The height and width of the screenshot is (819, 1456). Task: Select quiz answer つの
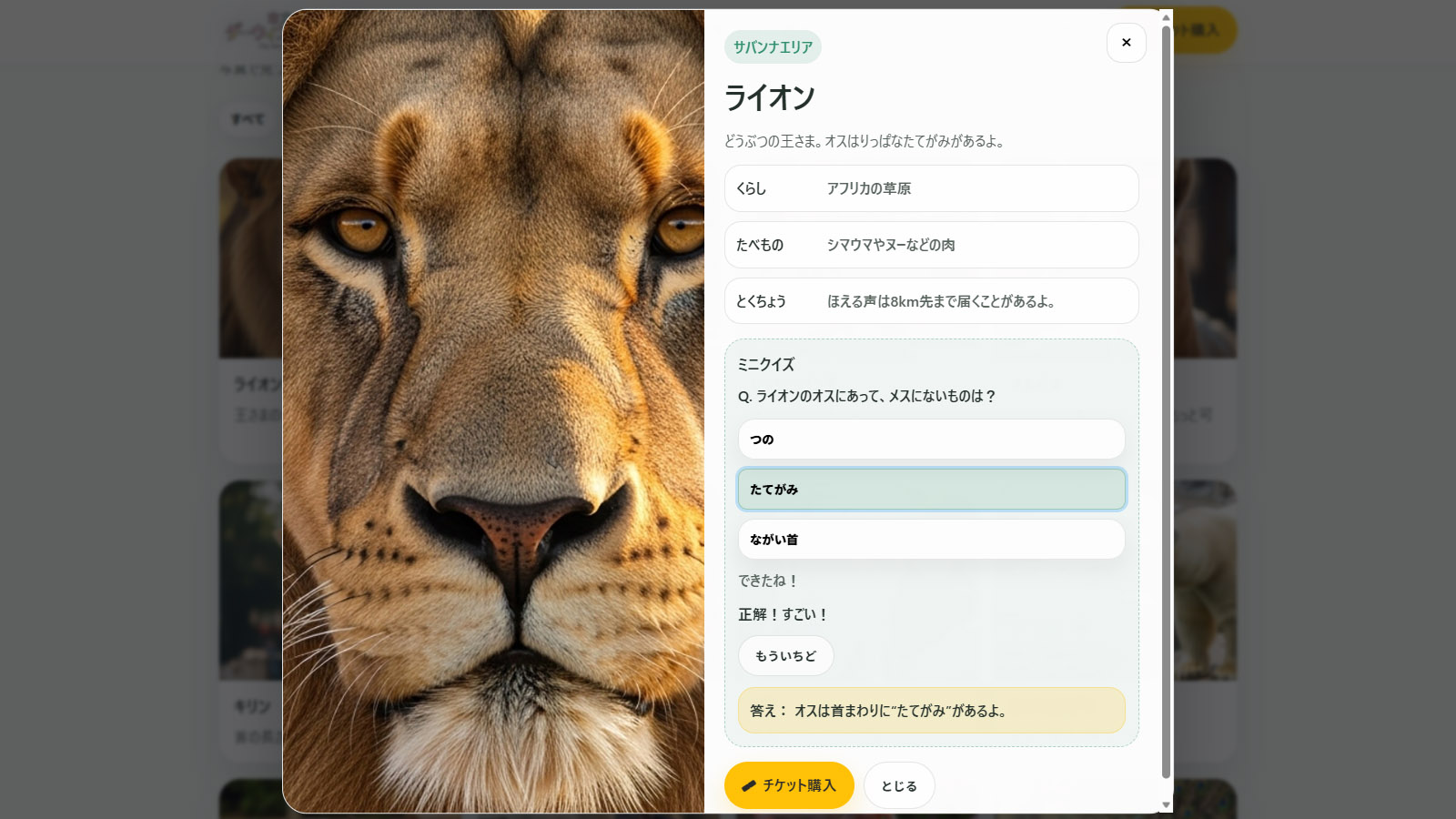pos(931,440)
